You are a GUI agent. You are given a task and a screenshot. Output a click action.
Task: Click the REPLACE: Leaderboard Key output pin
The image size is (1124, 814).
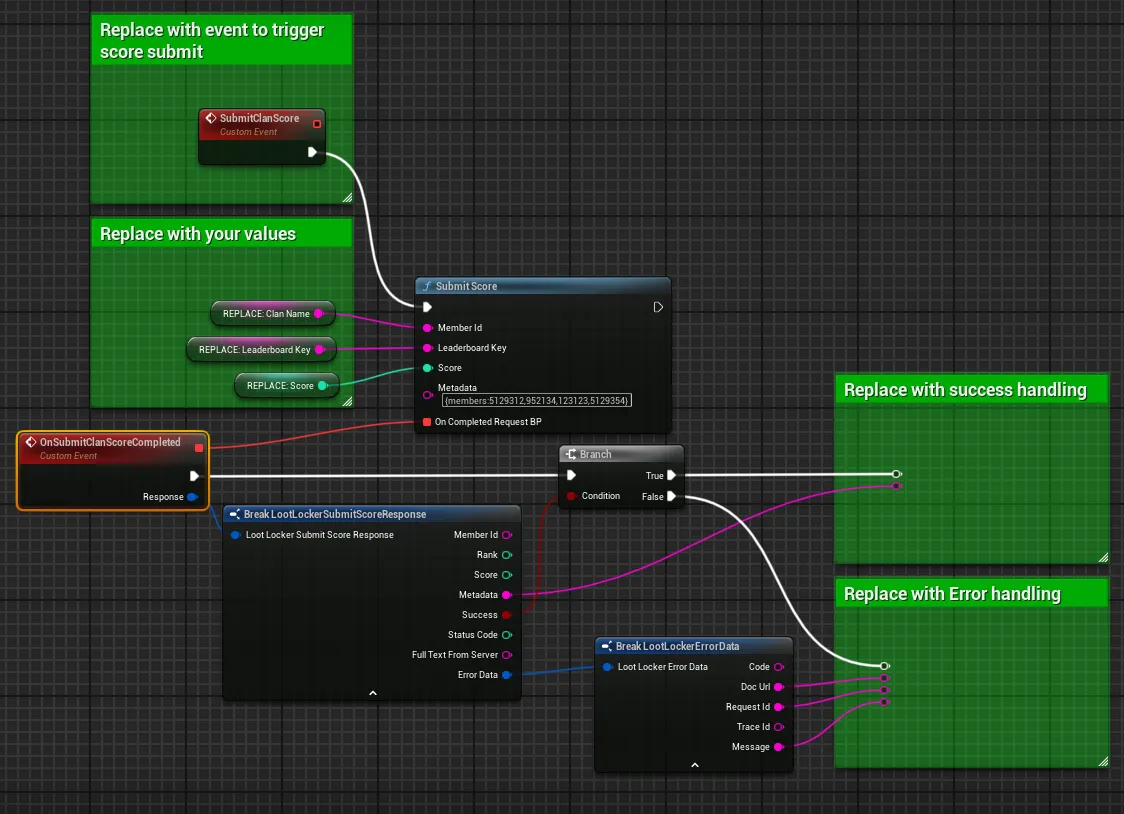[320, 350]
